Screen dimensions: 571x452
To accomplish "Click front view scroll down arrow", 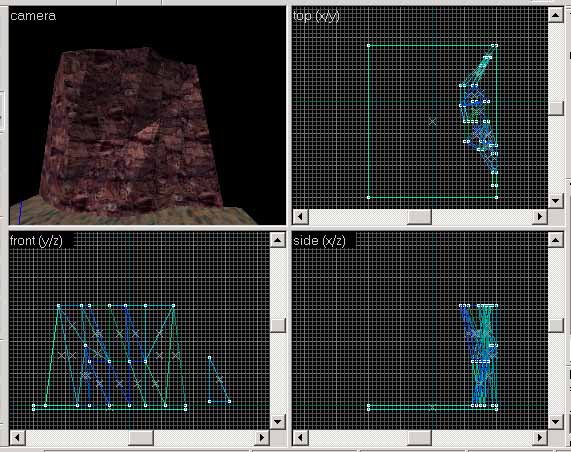I will (277, 422).
